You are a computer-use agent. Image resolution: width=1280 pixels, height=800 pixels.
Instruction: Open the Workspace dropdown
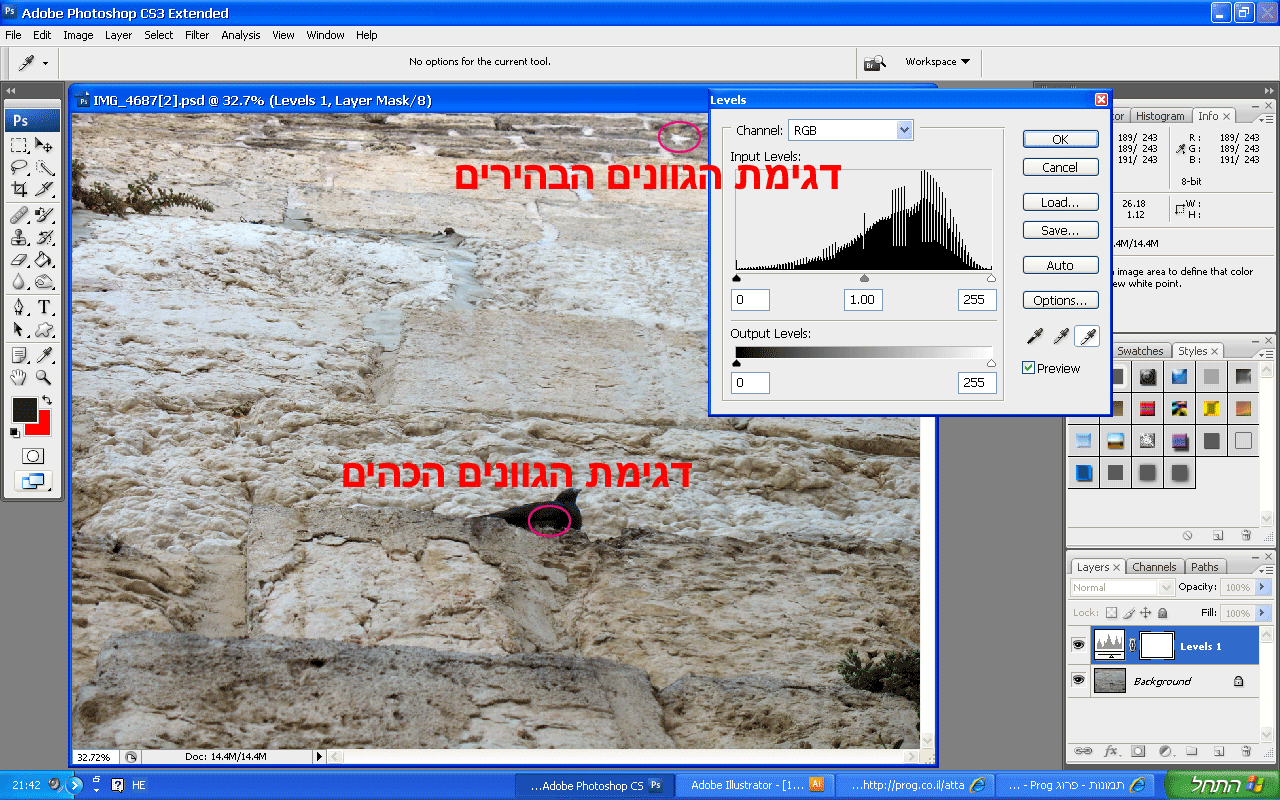click(x=937, y=62)
